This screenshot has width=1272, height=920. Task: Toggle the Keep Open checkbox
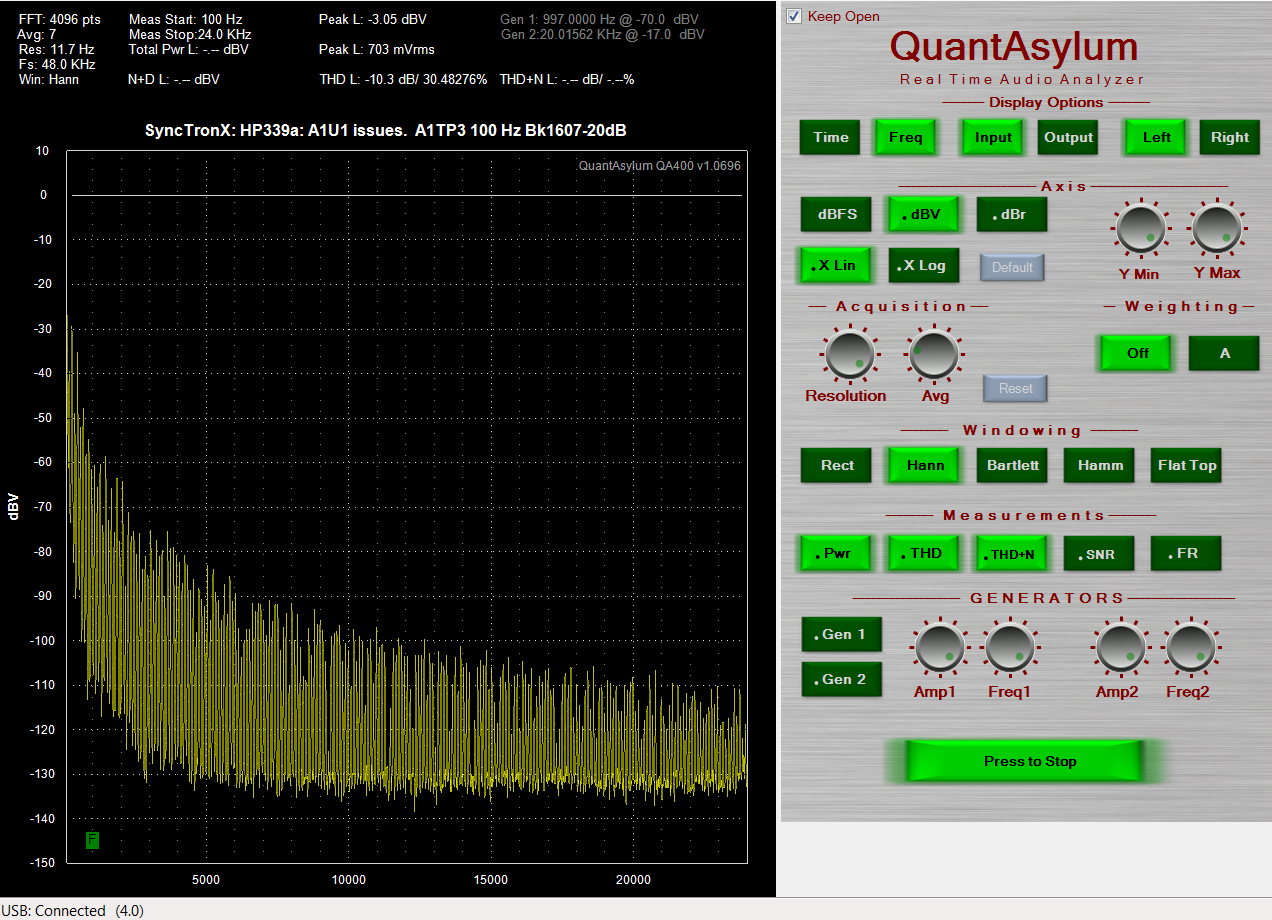point(794,16)
